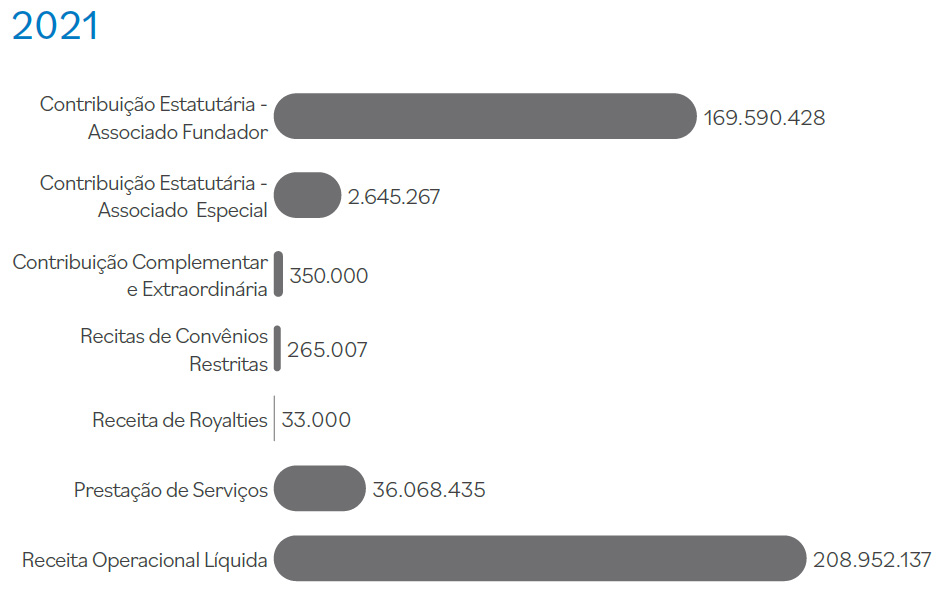Select the Contribuição Estatutária - Associado Fundador label

[154, 118]
